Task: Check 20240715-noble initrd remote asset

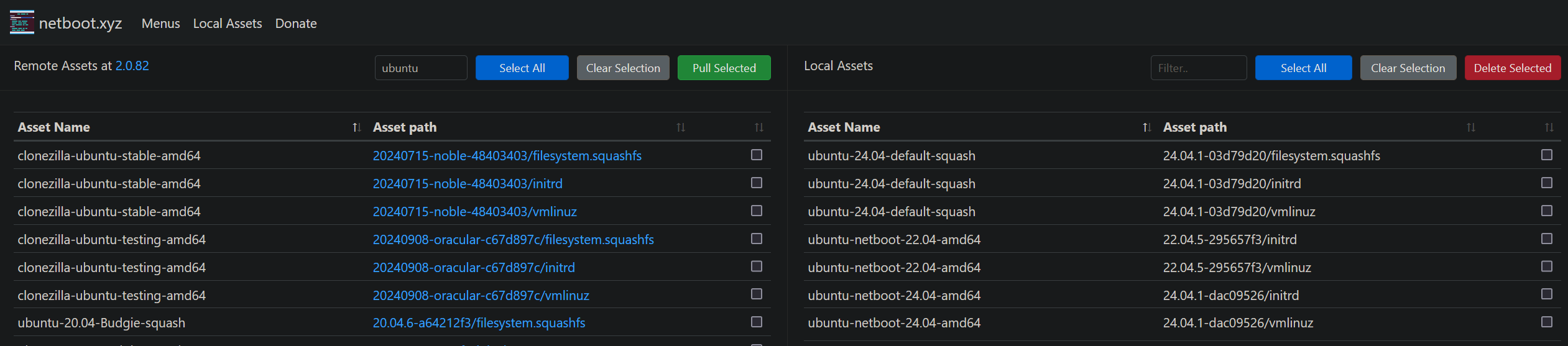Action: [x=757, y=183]
